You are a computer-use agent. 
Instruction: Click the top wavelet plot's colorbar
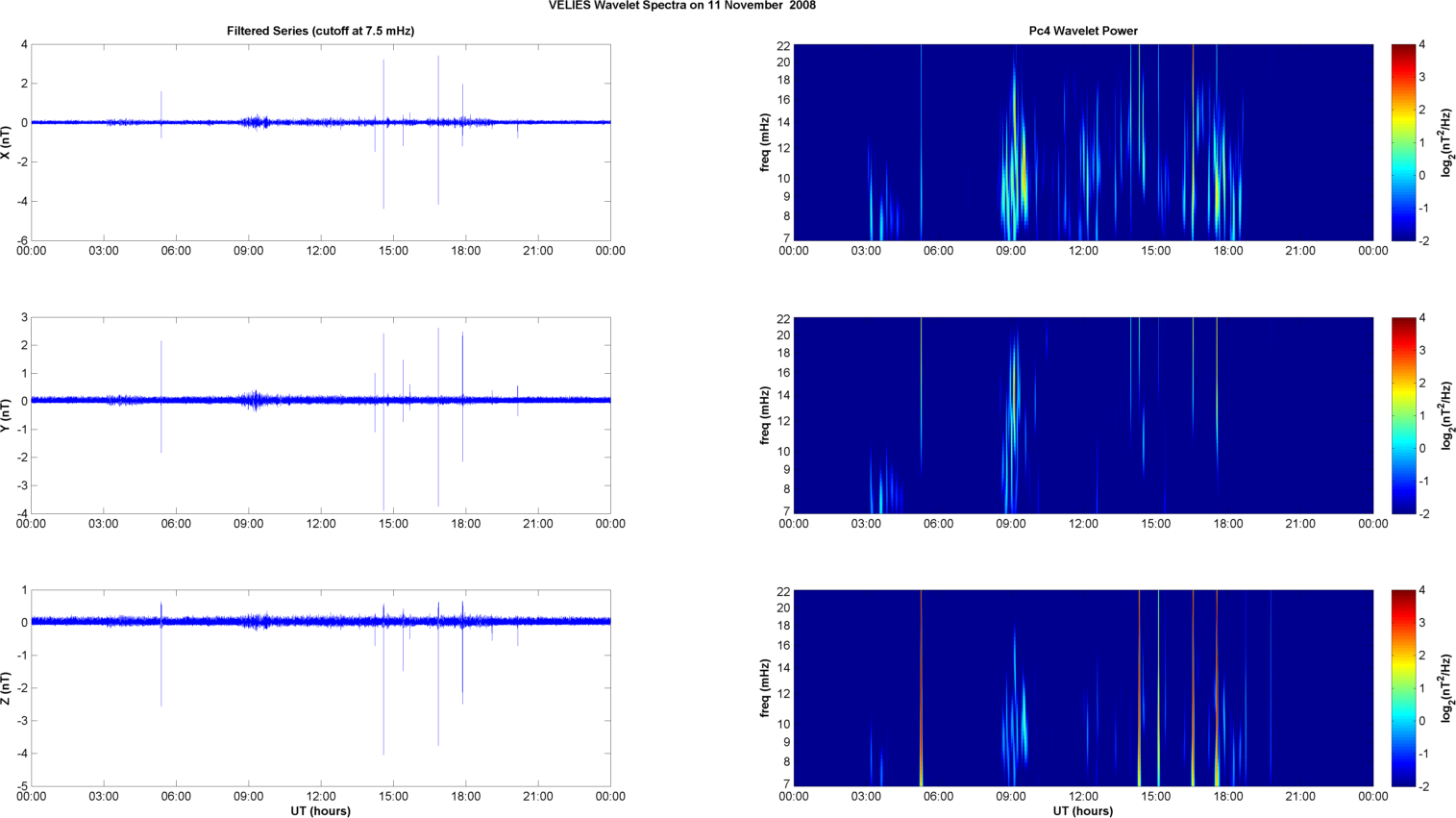point(1403,142)
